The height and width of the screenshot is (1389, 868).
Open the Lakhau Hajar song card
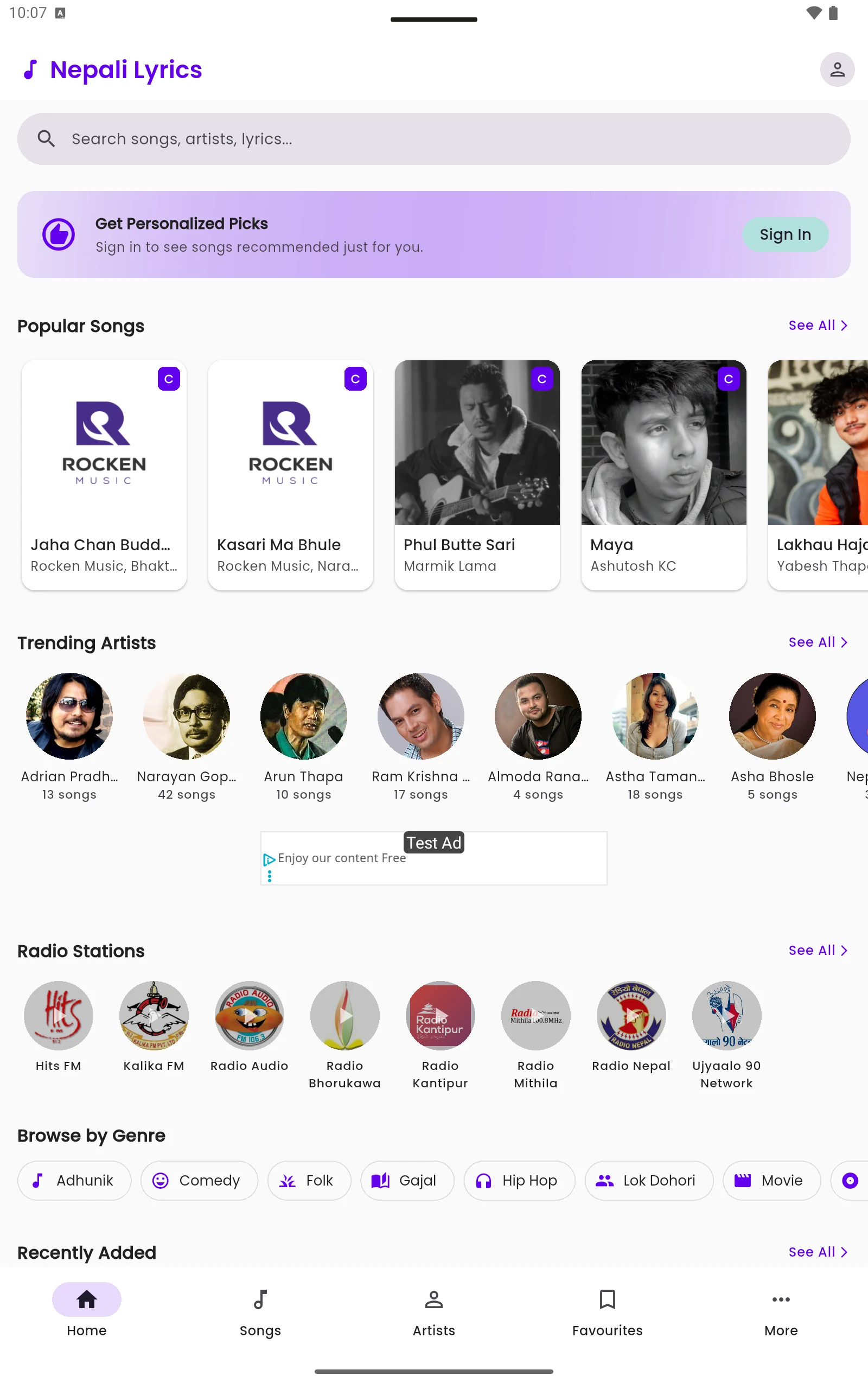819,475
